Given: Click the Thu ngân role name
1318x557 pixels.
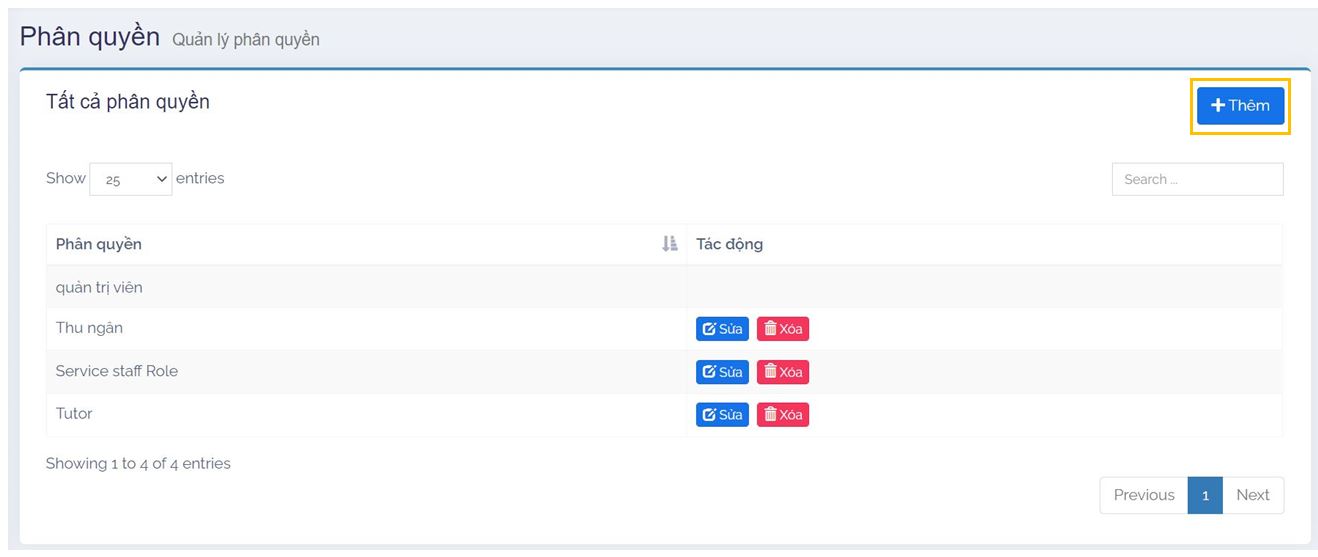Looking at the screenshot, I should click(x=89, y=328).
